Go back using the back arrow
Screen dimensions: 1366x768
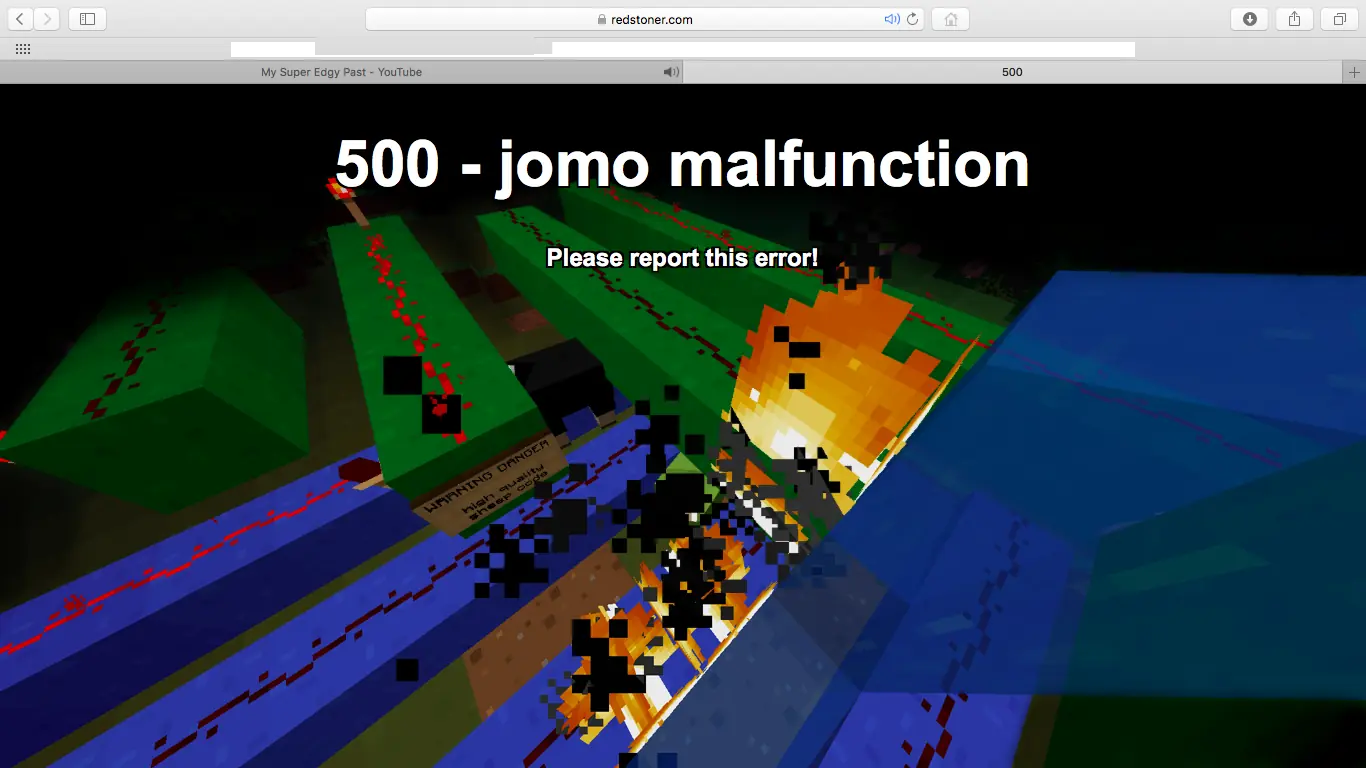coord(20,19)
